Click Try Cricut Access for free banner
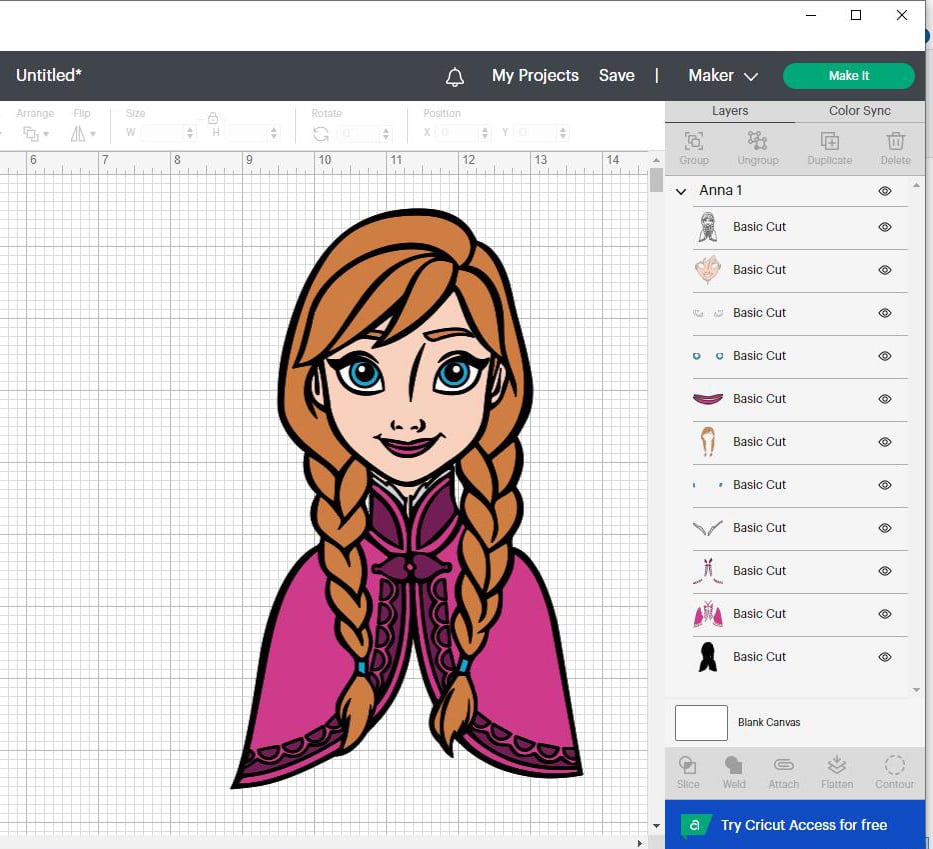 [x=795, y=825]
